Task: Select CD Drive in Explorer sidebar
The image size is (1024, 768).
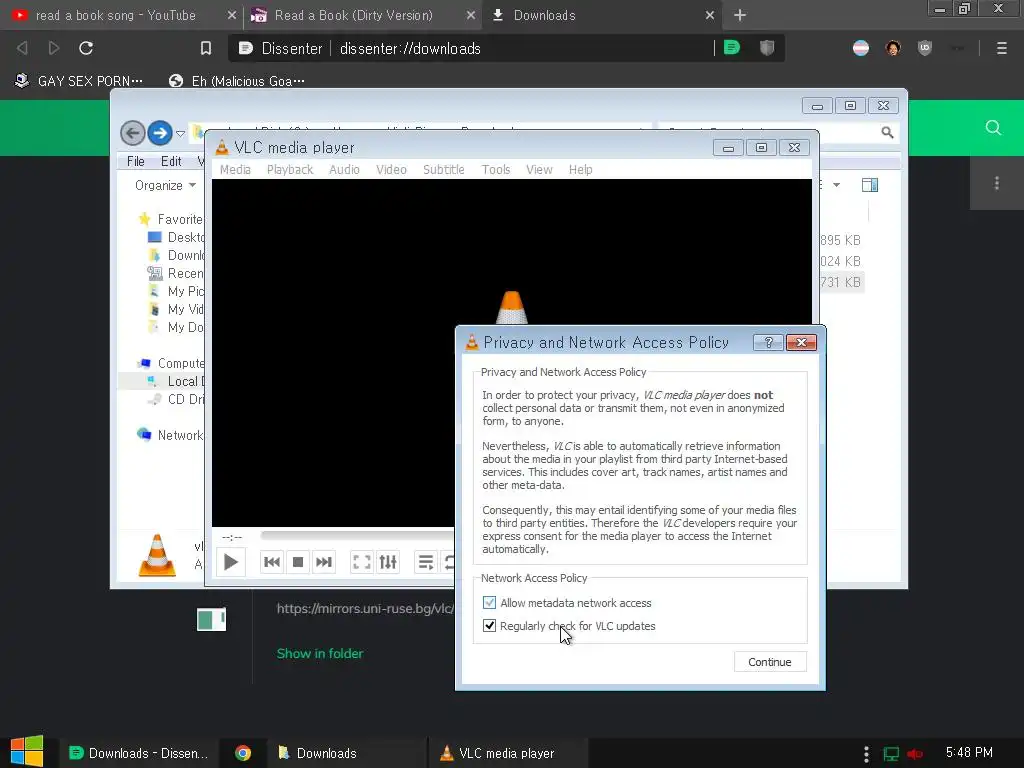Action: (x=176, y=399)
